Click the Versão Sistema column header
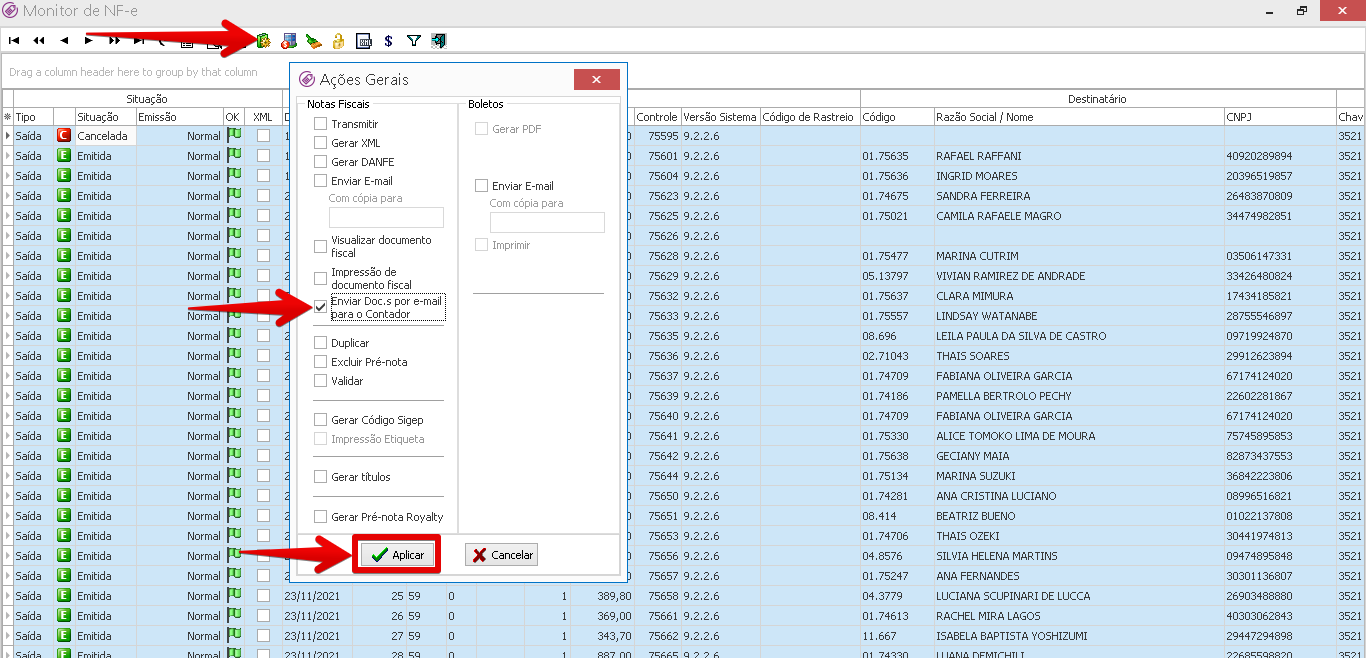The width and height of the screenshot is (1366, 658). pyautogui.click(x=720, y=117)
